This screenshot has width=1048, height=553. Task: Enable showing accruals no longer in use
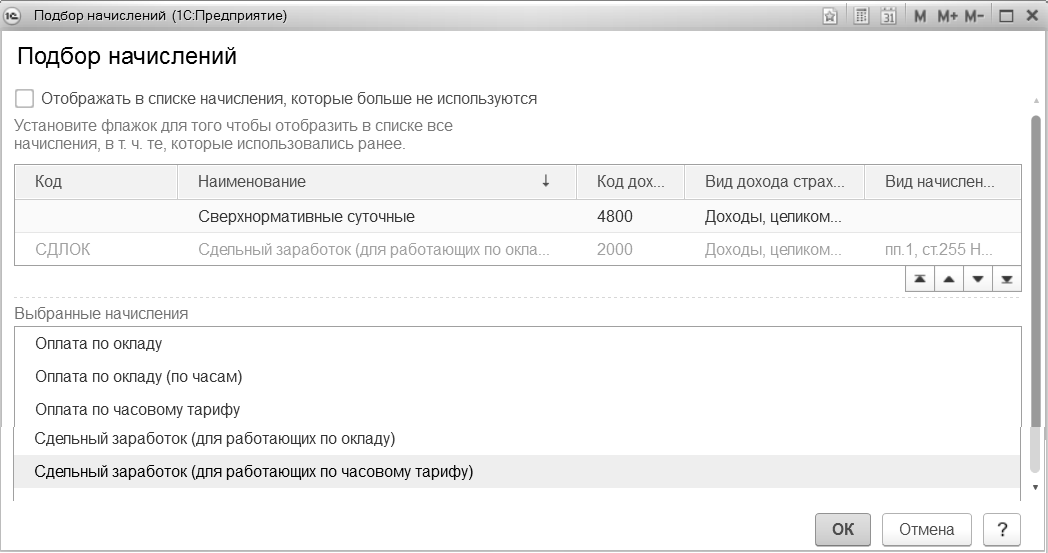pyautogui.click(x=24, y=99)
